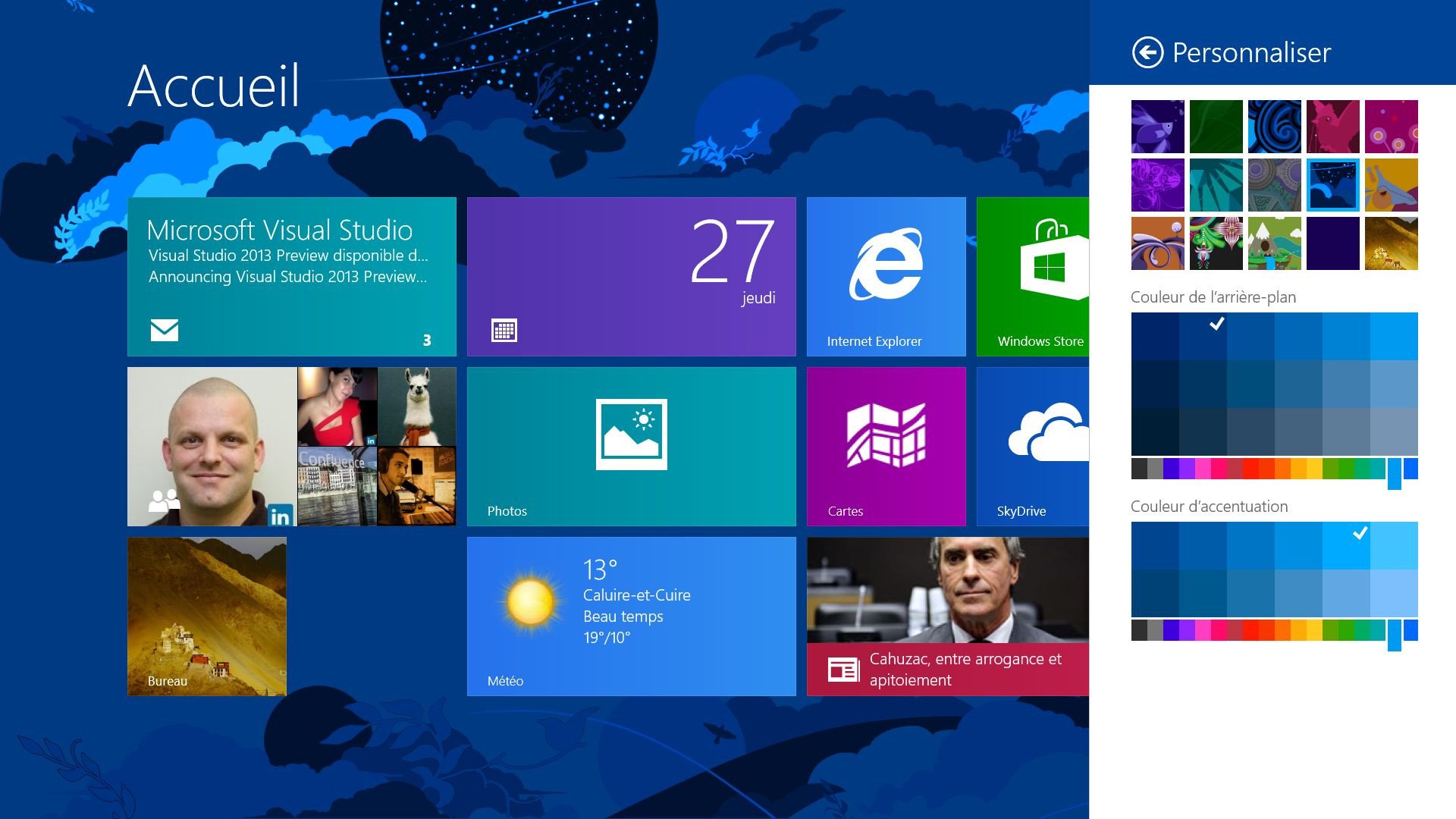Open the Internet Explorer tile
The image size is (1456, 819).
pos(886,277)
